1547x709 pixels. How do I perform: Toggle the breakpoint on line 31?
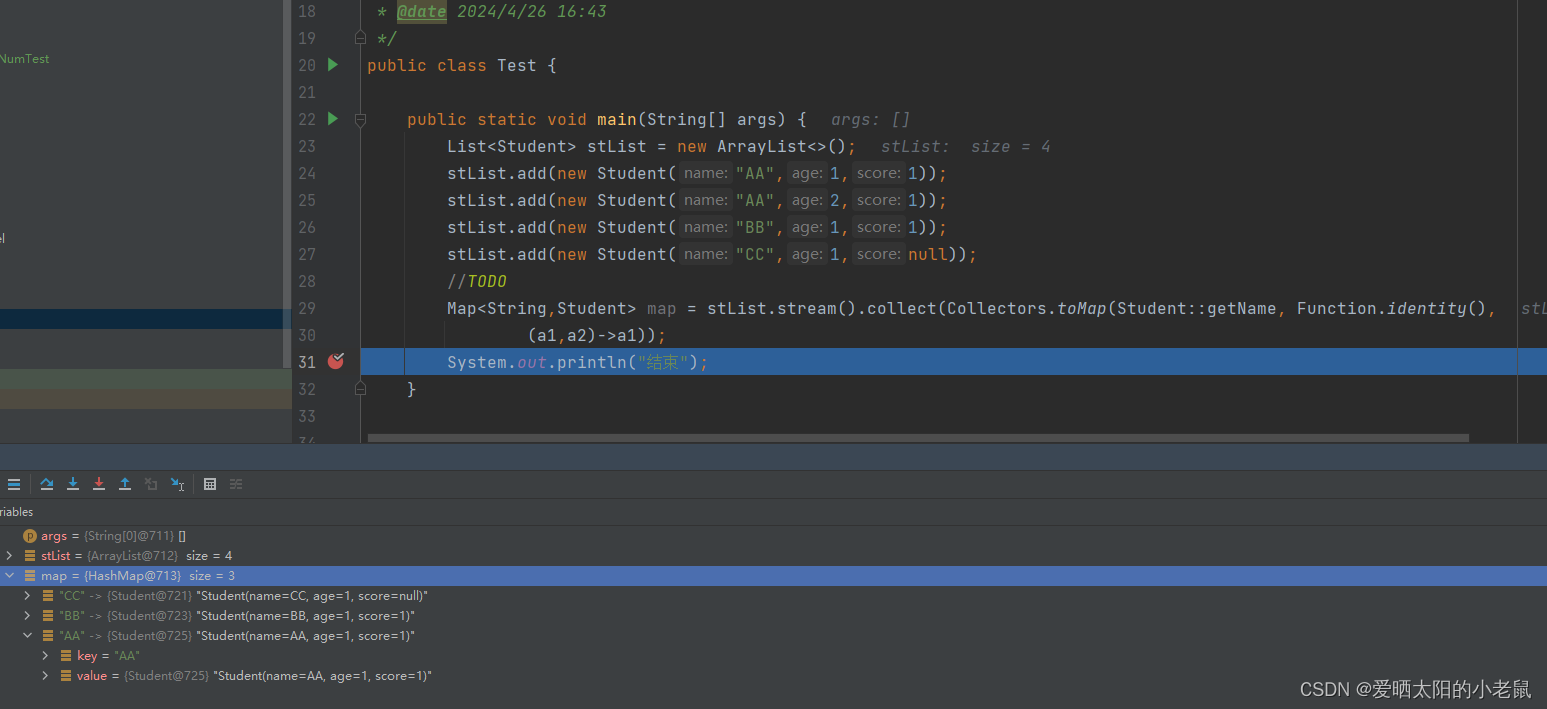tap(336, 361)
